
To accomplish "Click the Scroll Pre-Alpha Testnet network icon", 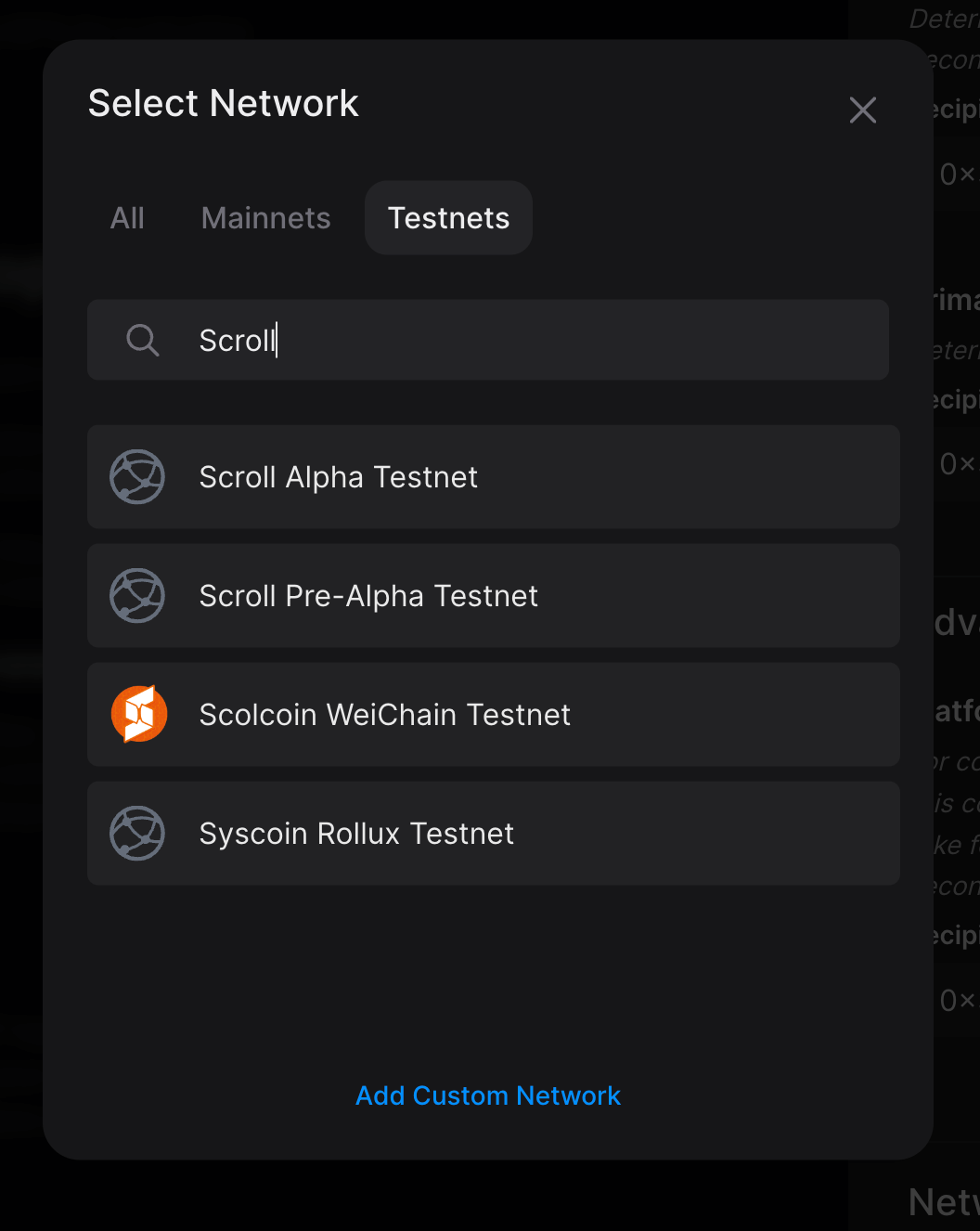I will (137, 595).
